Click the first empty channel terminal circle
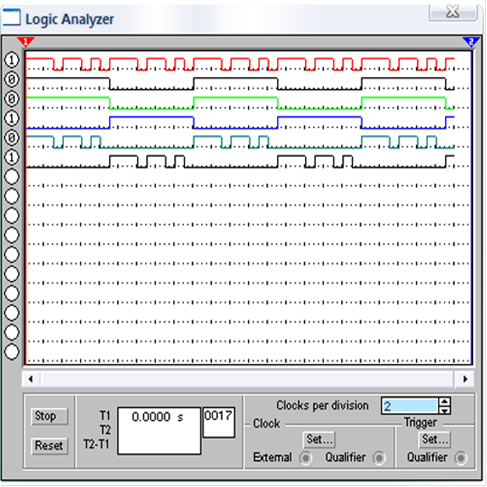The image size is (487, 487). pyautogui.click(x=12, y=177)
